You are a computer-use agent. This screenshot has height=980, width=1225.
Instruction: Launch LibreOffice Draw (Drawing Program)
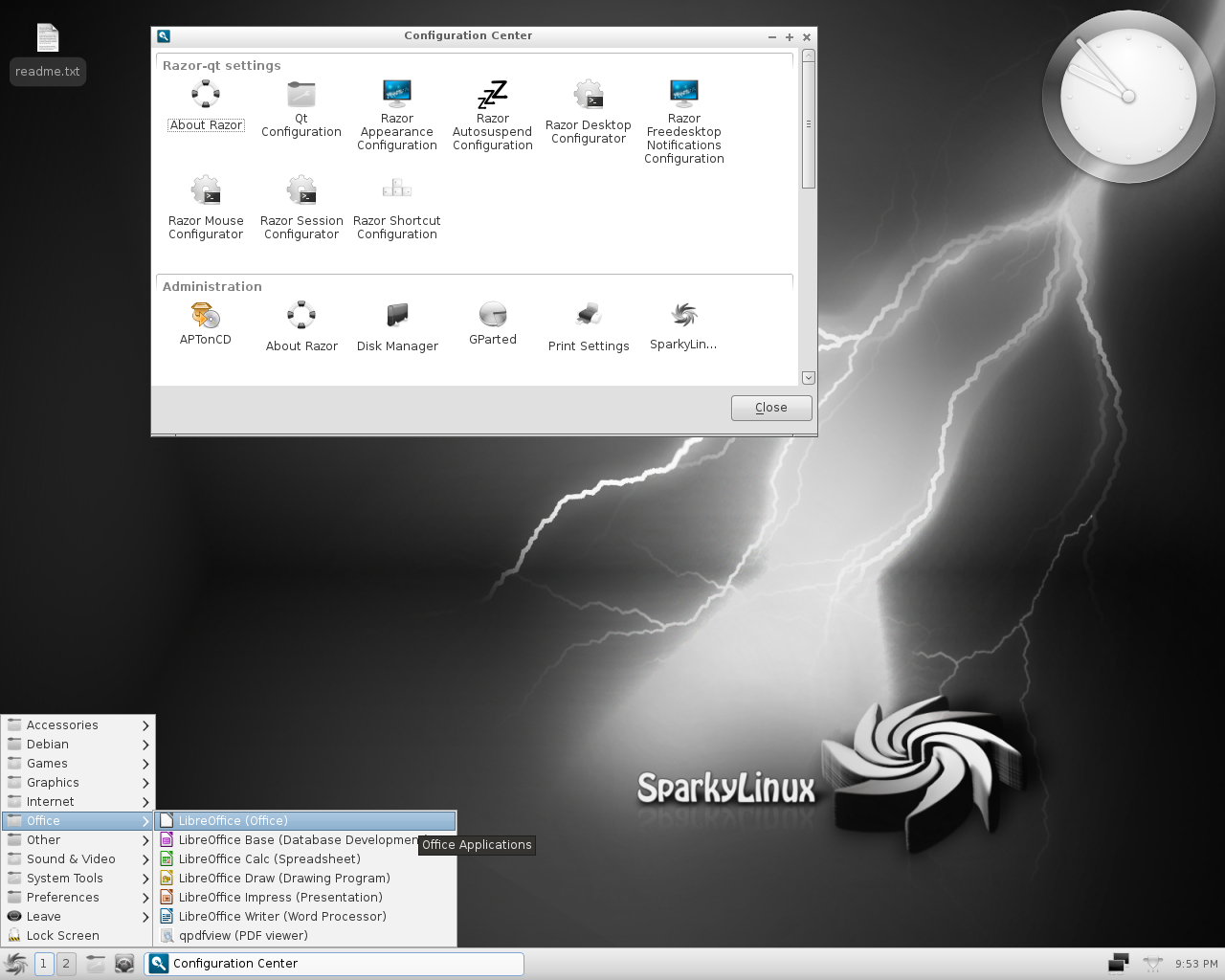coord(305,879)
